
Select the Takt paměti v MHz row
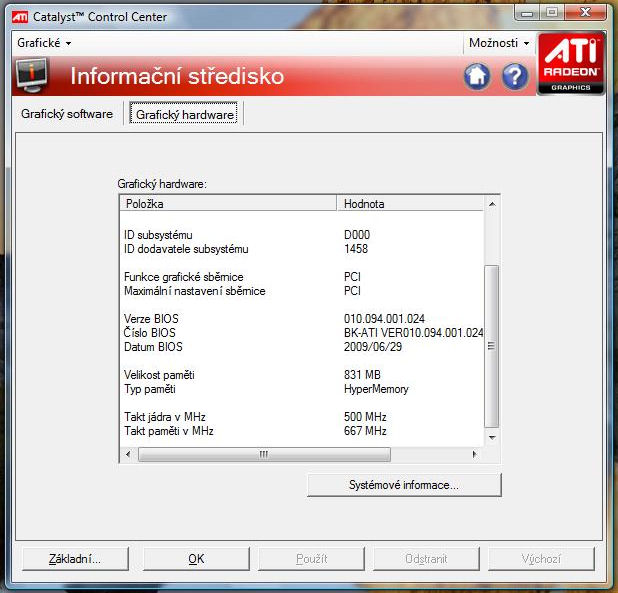[x=302, y=431]
